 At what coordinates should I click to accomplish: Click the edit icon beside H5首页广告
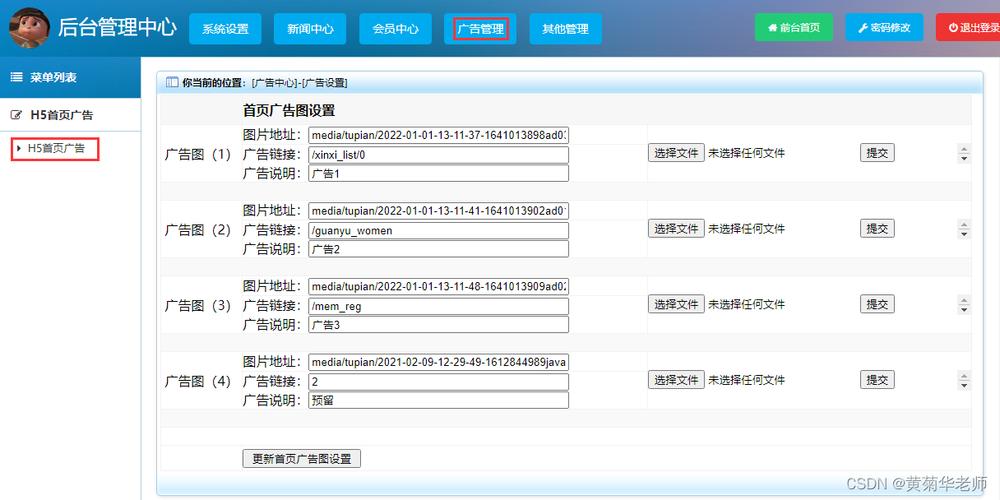click(16, 115)
